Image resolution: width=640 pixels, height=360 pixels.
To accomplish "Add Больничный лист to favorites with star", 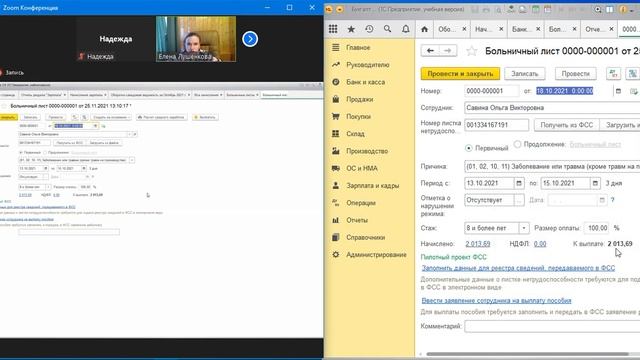I will point(472,51).
